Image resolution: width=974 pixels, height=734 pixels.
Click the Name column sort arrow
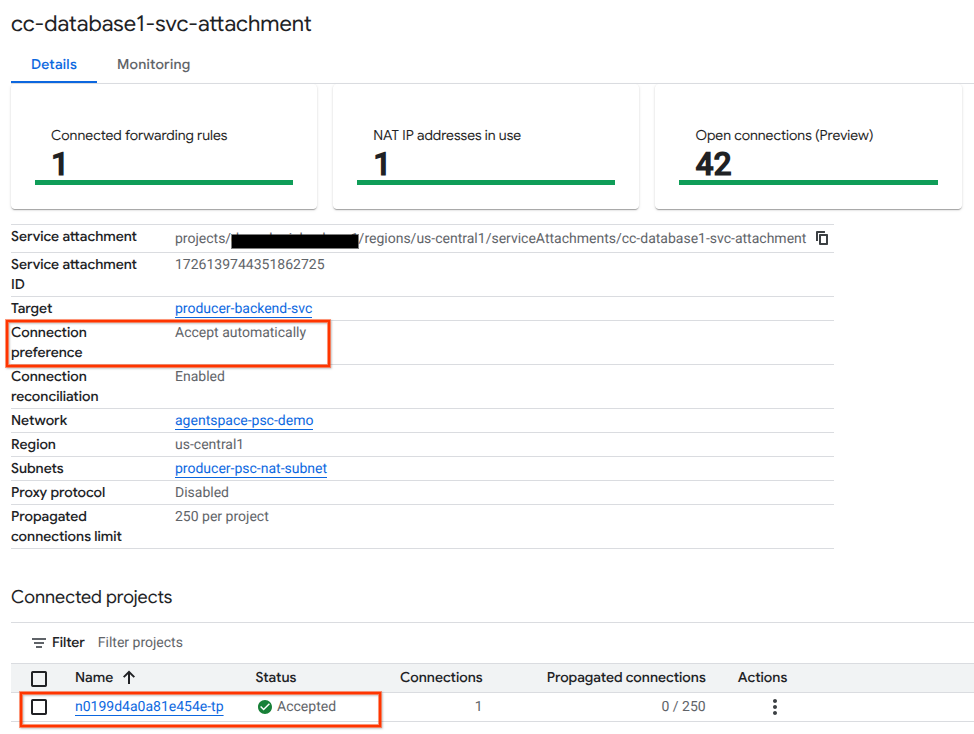click(x=129, y=678)
